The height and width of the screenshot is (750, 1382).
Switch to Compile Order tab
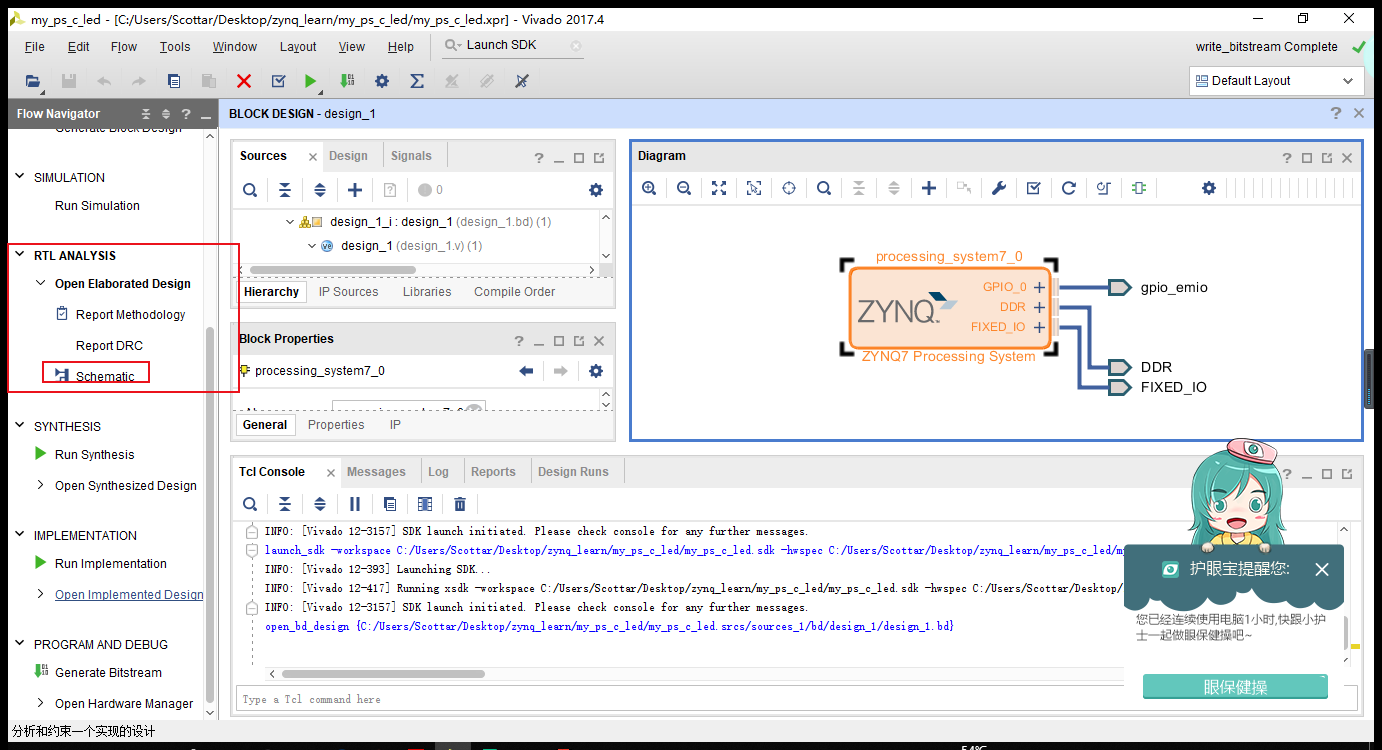click(x=514, y=292)
